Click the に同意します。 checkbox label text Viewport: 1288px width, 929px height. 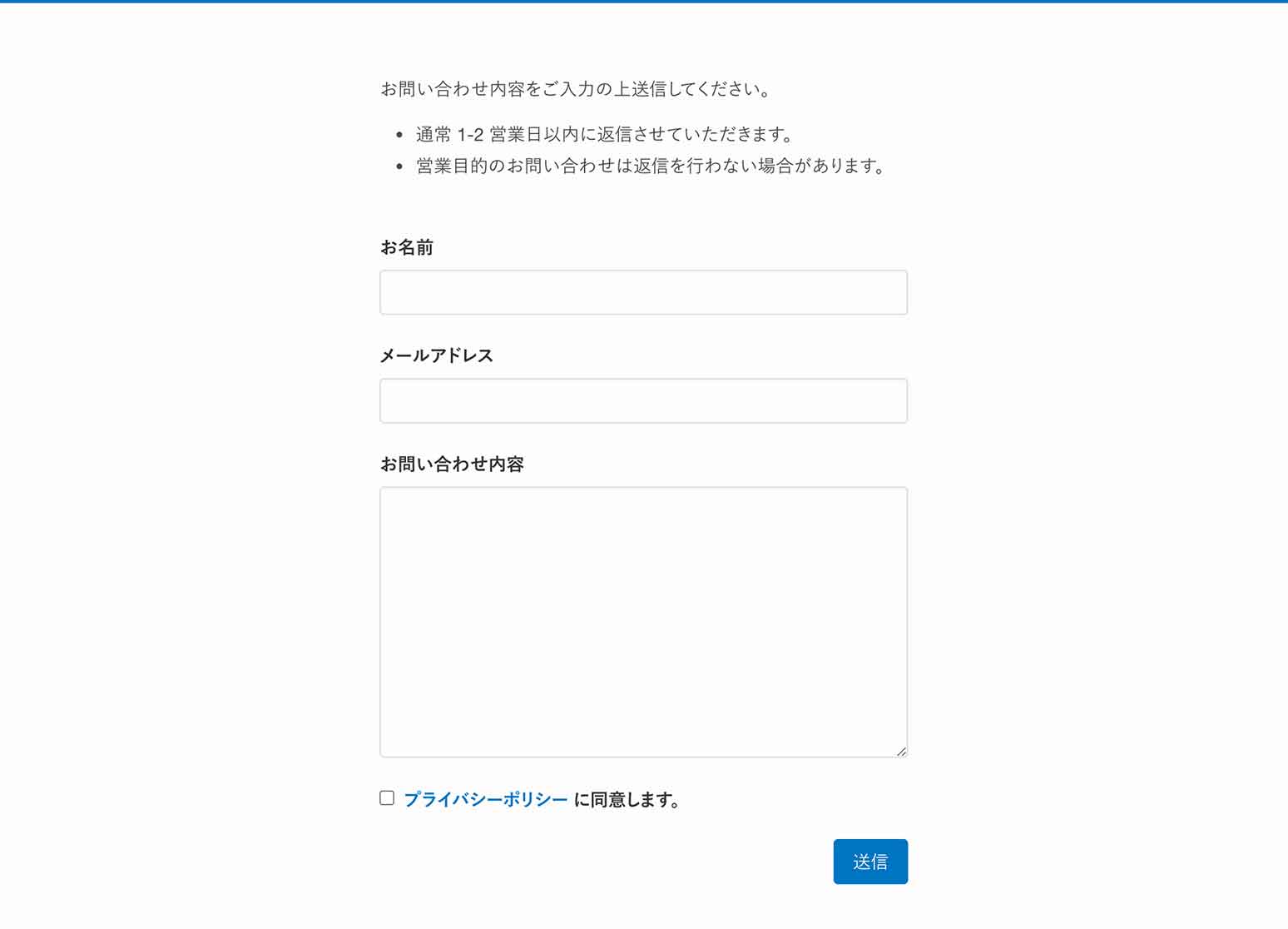click(x=629, y=799)
